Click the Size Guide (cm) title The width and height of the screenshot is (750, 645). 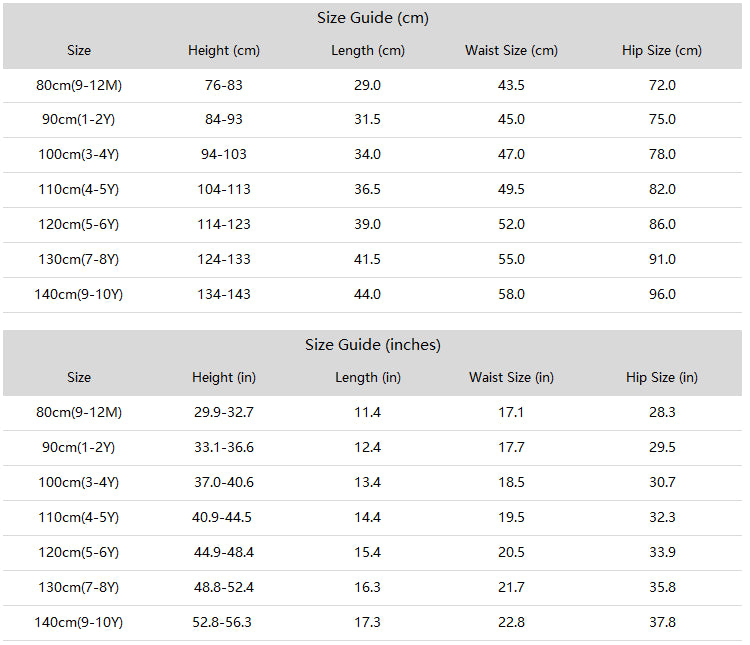(373, 18)
